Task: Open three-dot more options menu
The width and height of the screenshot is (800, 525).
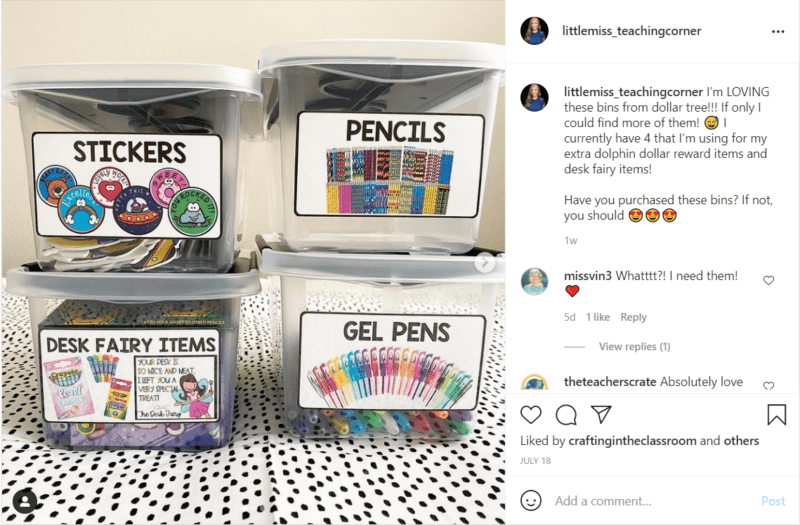Action: [x=778, y=32]
